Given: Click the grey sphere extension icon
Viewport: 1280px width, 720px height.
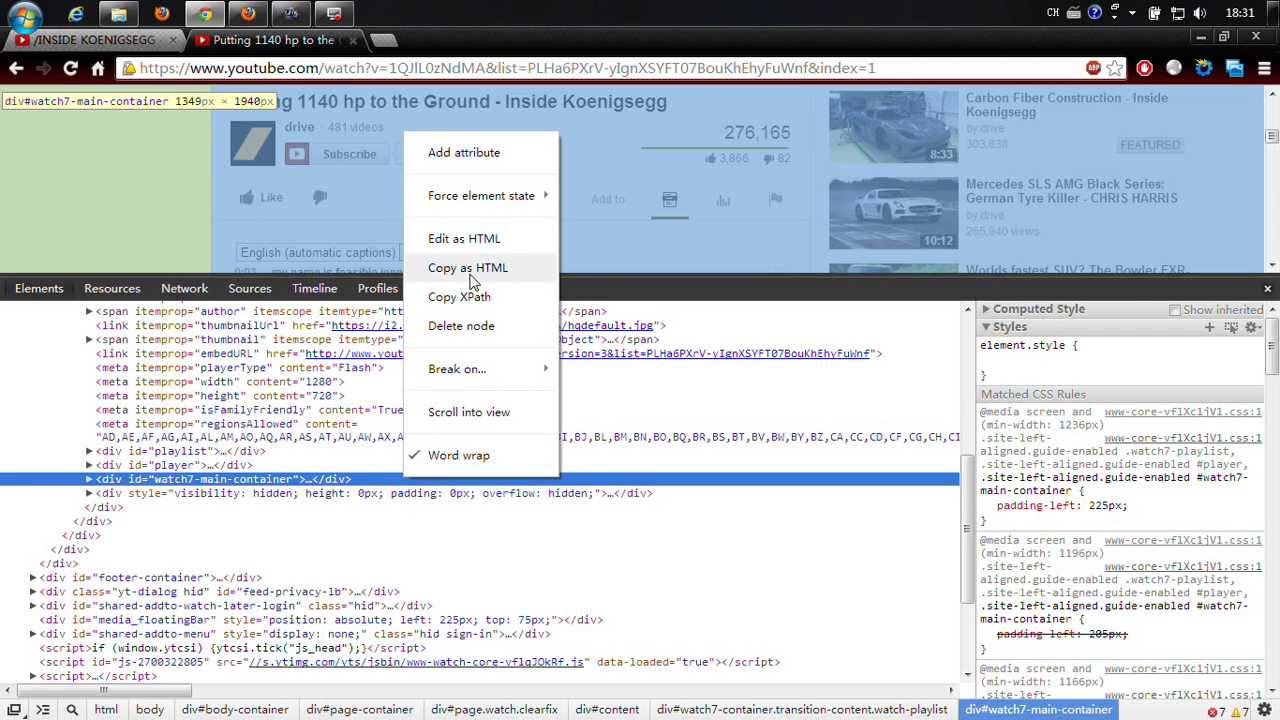Looking at the screenshot, I should [x=1174, y=68].
